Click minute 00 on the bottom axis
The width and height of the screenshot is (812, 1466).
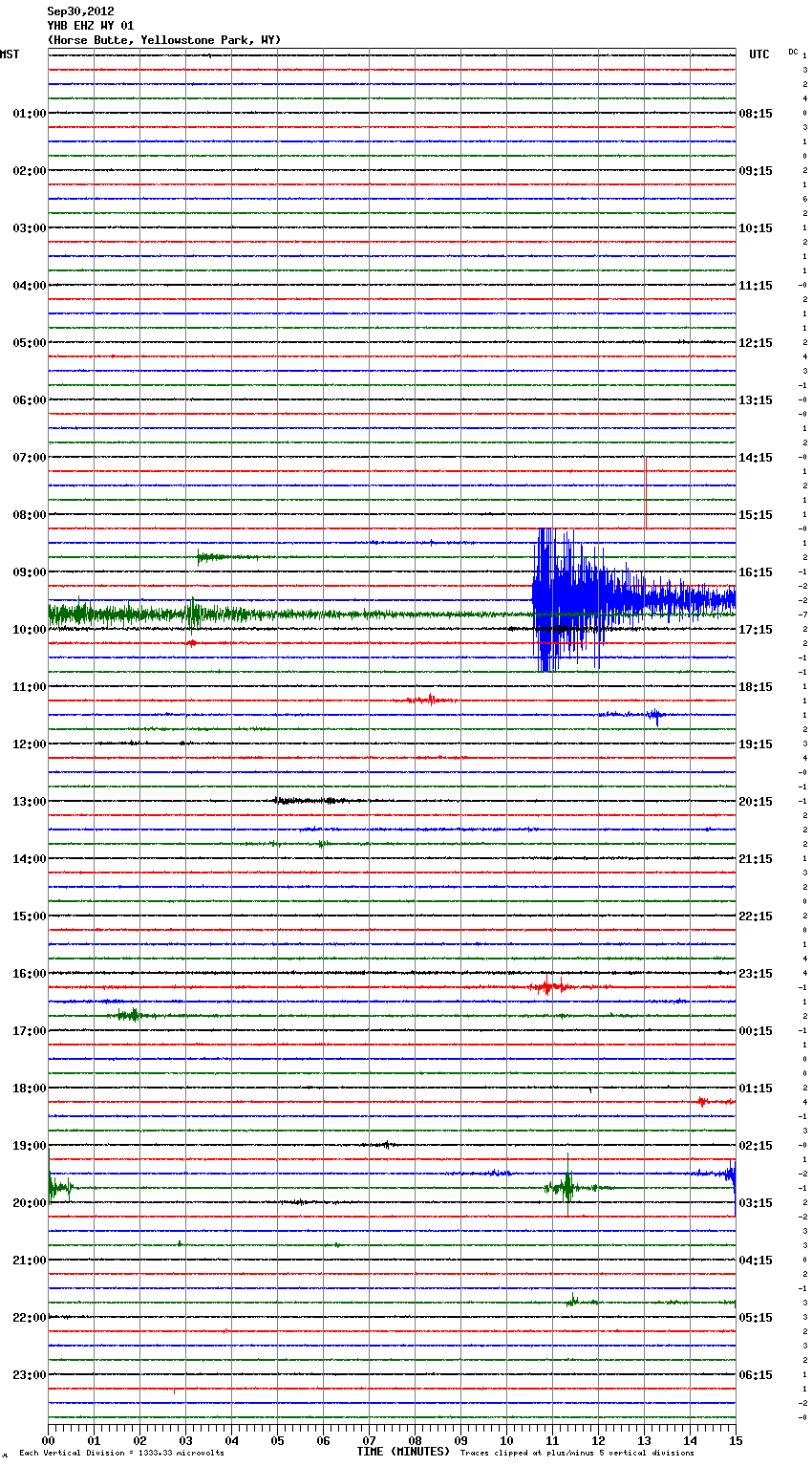tap(48, 1440)
